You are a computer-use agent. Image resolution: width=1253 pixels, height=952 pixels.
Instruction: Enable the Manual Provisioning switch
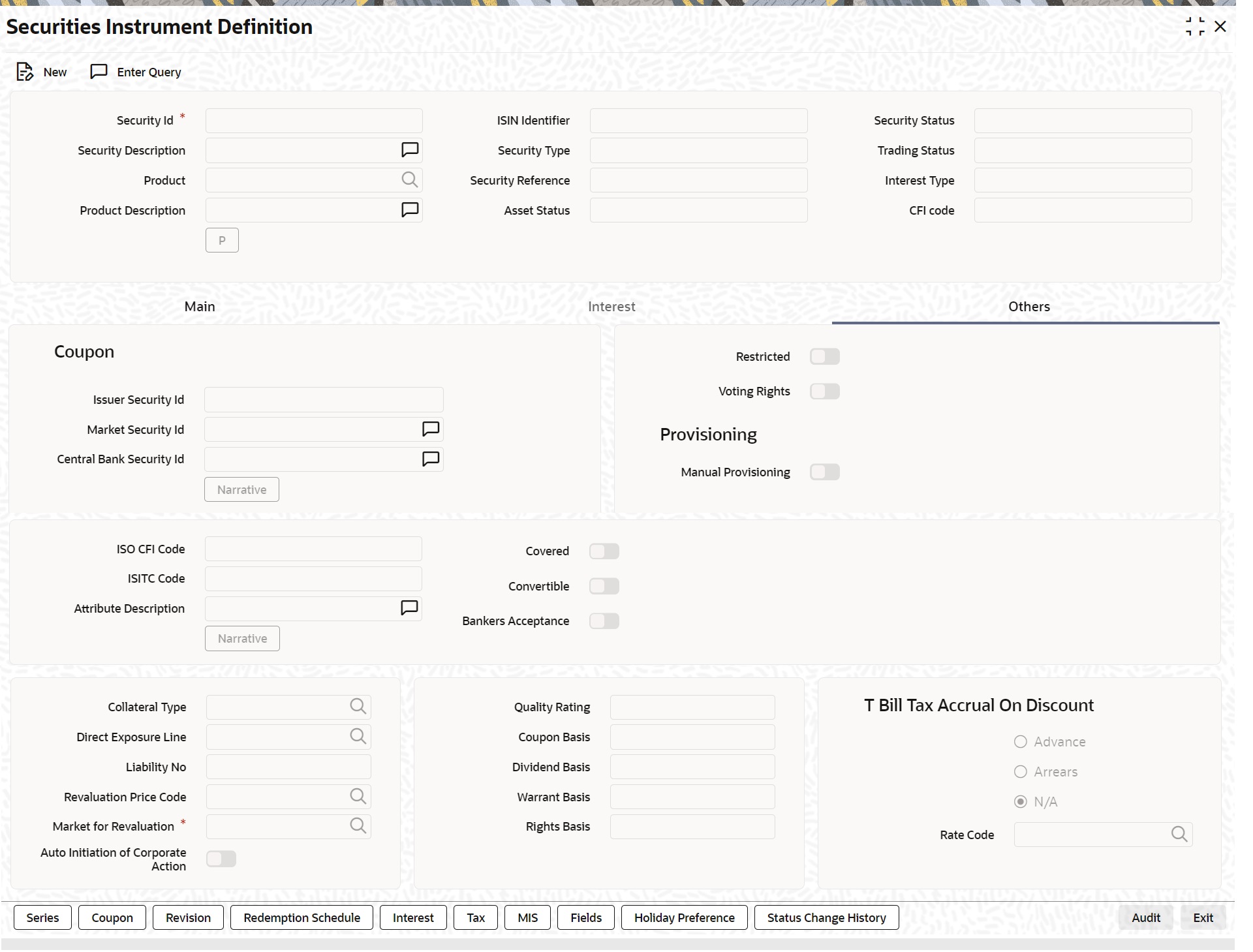coord(824,472)
